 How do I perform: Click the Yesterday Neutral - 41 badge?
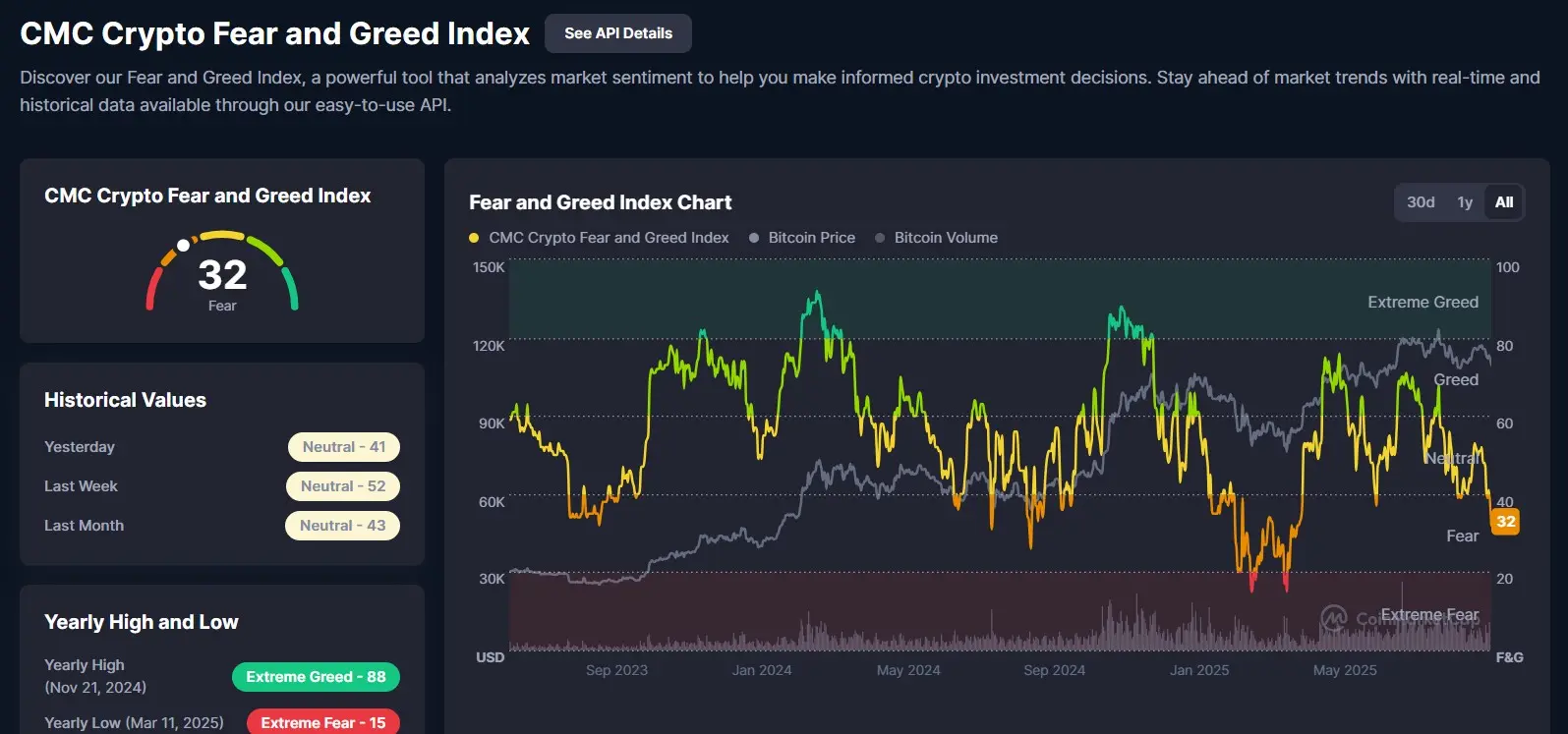click(344, 447)
